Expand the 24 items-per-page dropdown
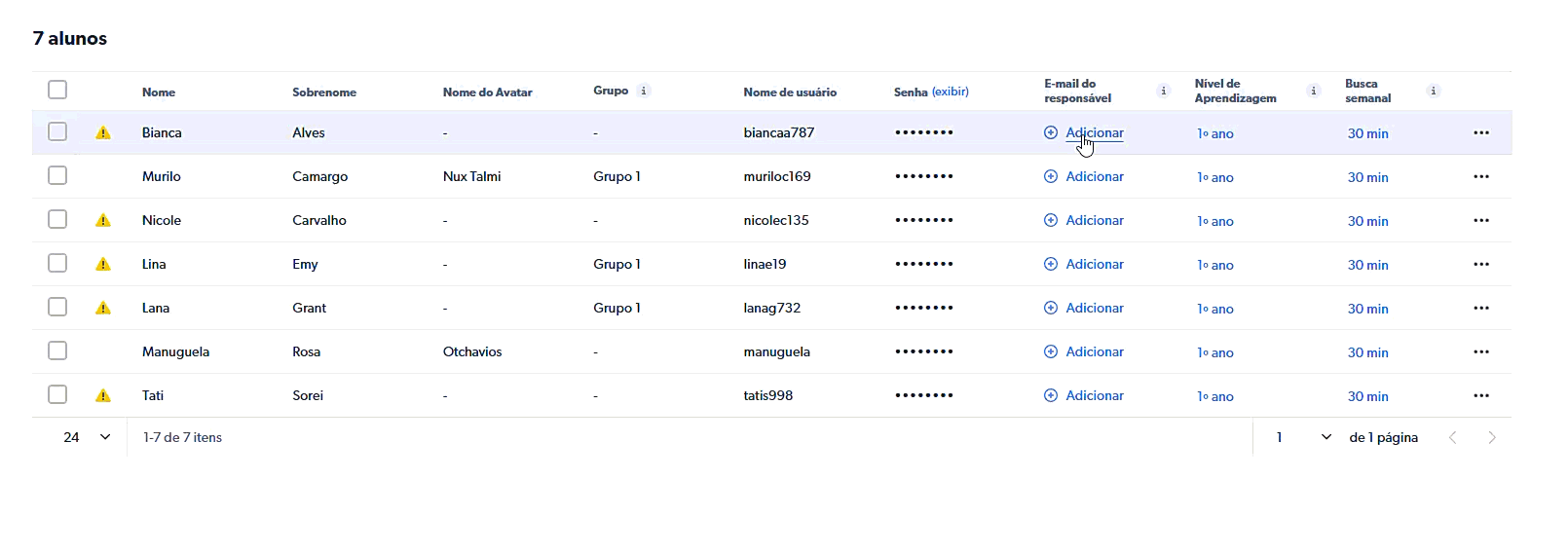The height and width of the screenshot is (553, 1568). 87,437
